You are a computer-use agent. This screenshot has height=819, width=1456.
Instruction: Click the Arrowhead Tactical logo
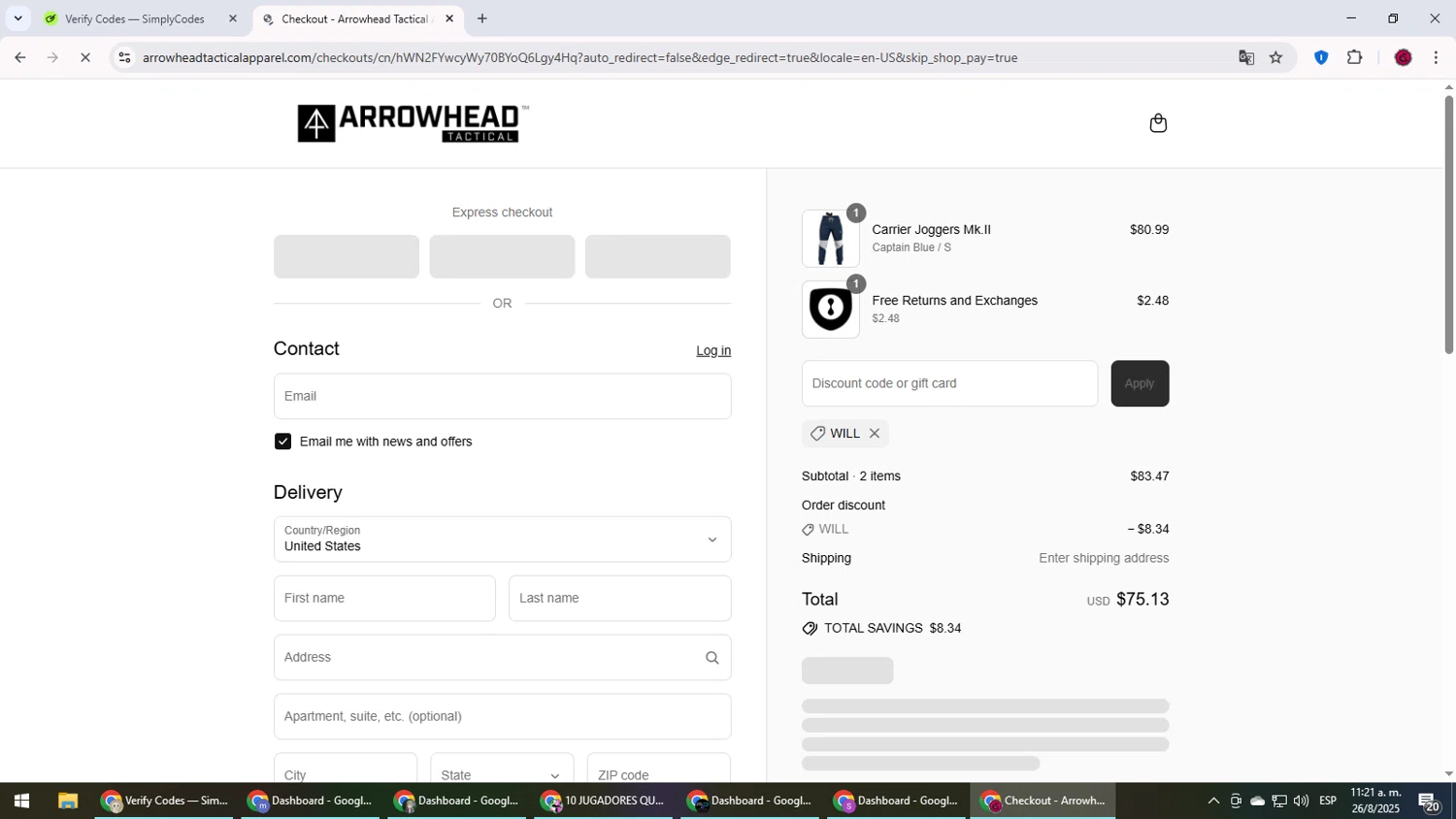[x=413, y=123]
